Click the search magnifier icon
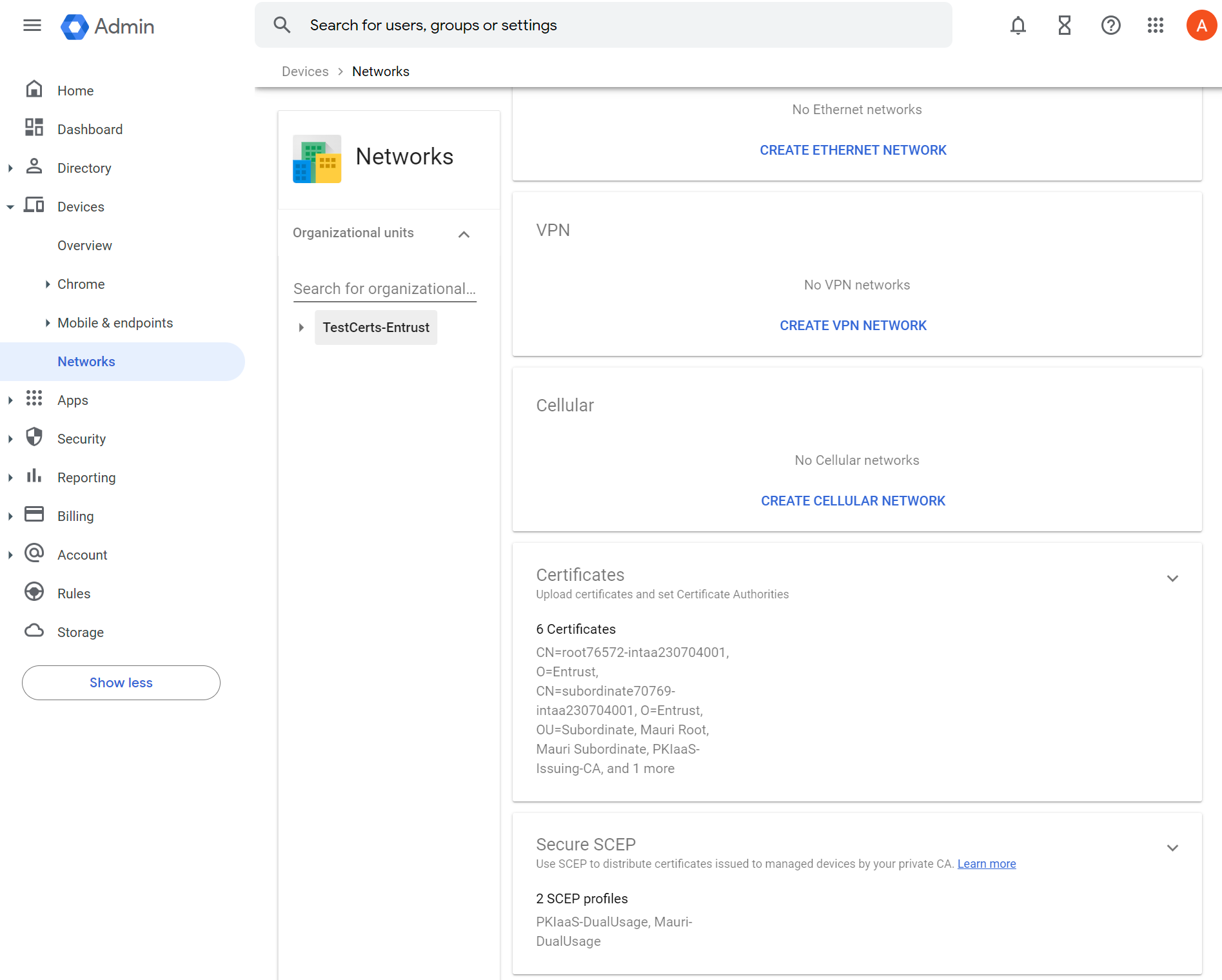Image resolution: width=1222 pixels, height=980 pixels. (282, 25)
